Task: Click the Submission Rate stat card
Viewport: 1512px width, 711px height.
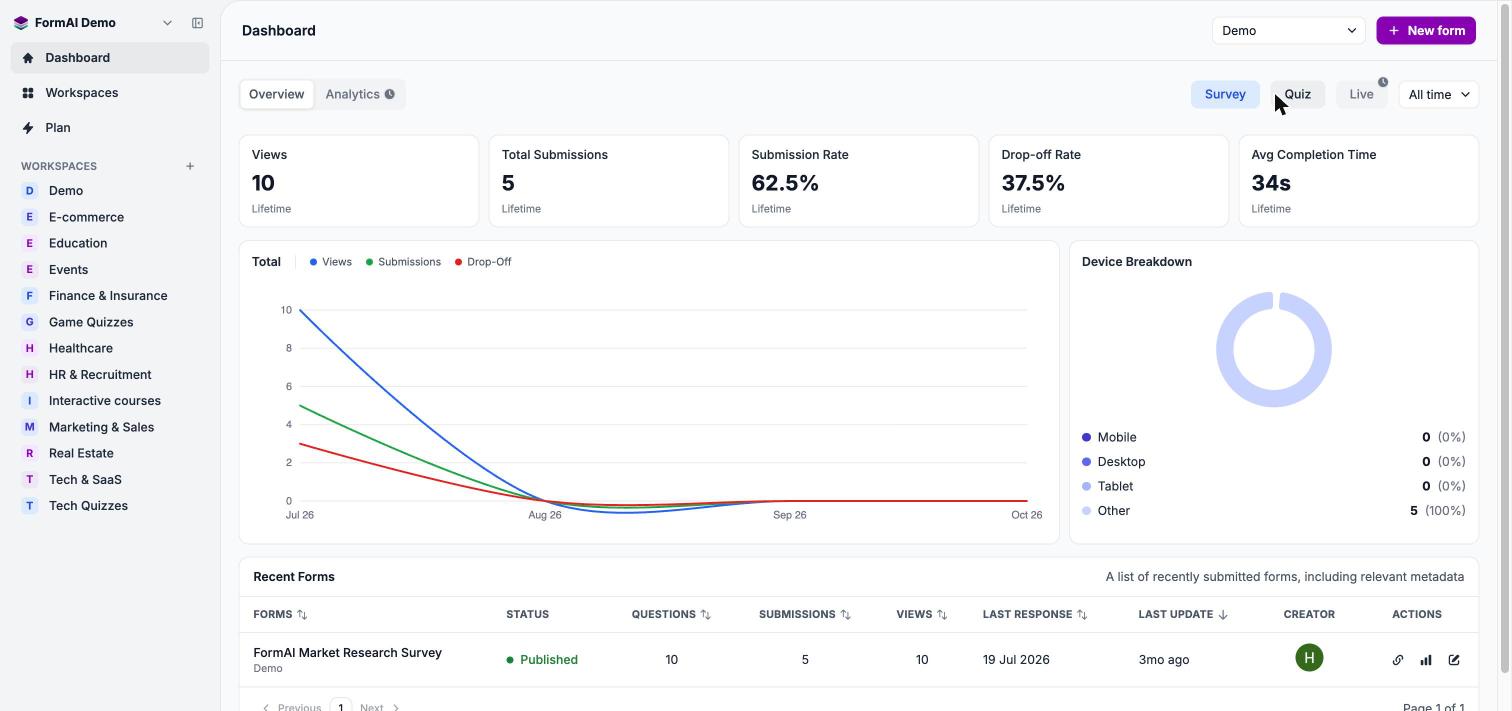Action: pos(859,181)
